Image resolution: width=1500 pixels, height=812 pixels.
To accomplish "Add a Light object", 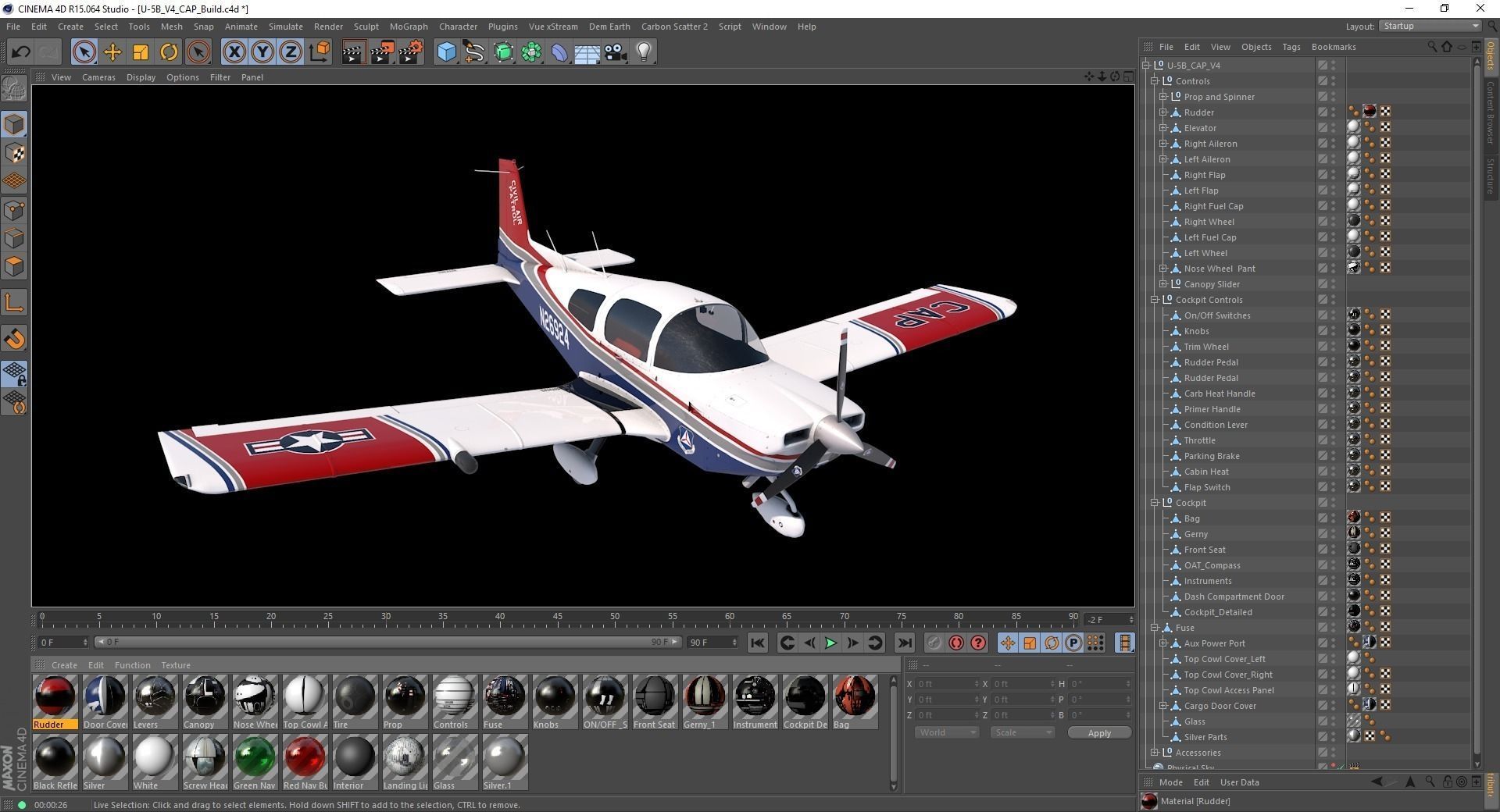I will tap(644, 52).
